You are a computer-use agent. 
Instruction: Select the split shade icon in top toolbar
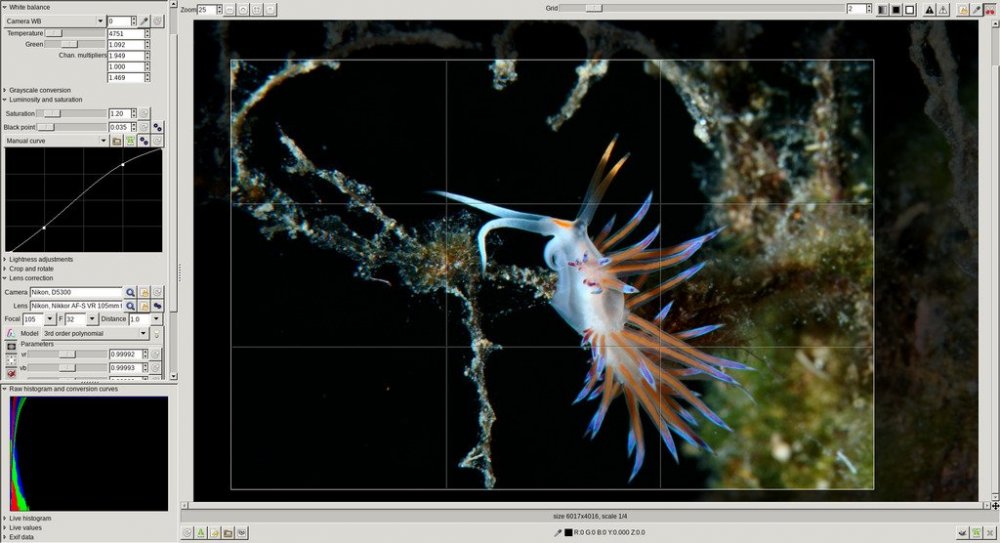click(x=883, y=10)
